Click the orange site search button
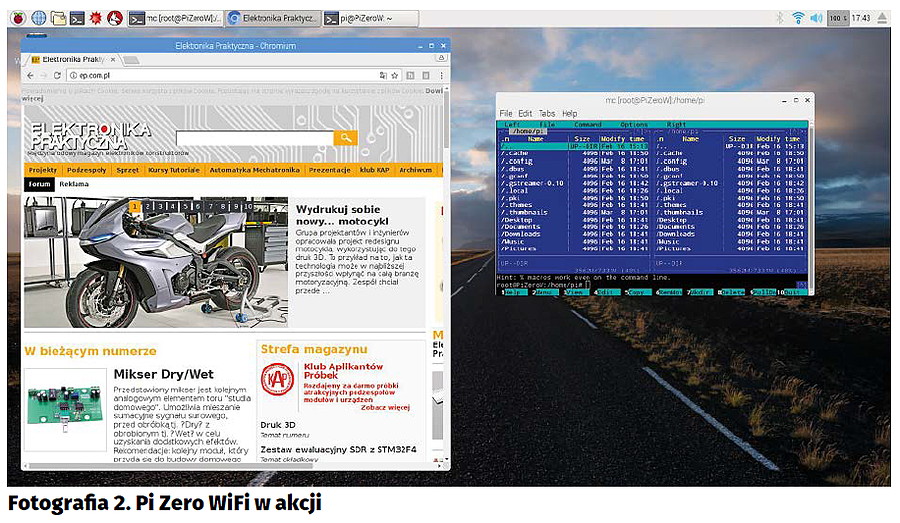The width and height of the screenshot is (900, 523). click(345, 137)
